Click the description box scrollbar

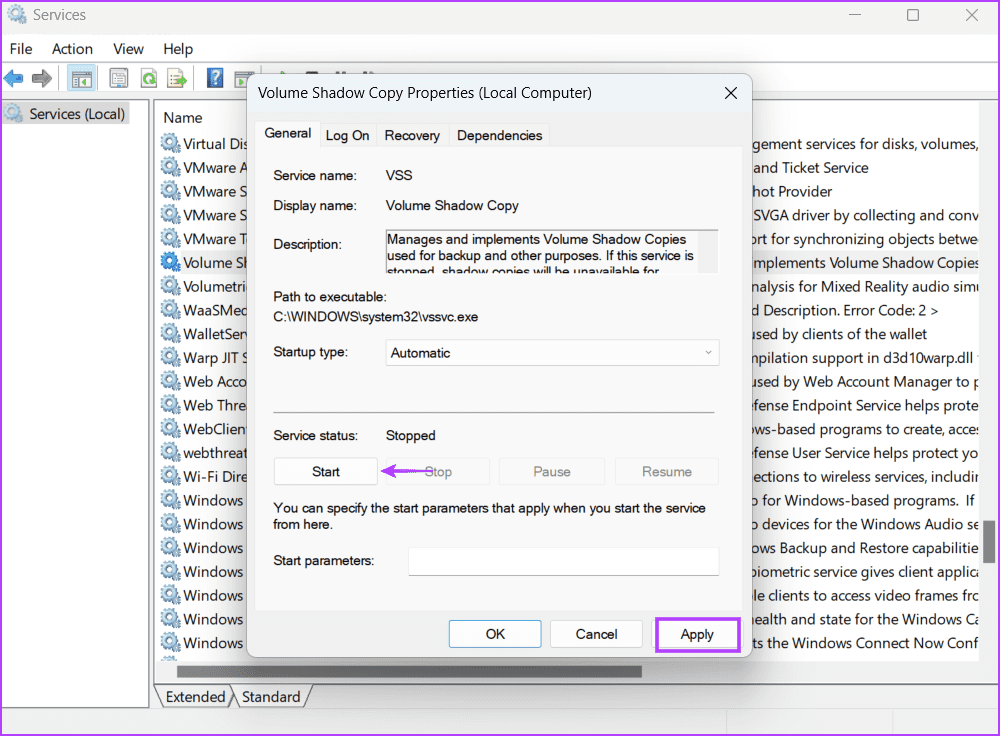708,251
